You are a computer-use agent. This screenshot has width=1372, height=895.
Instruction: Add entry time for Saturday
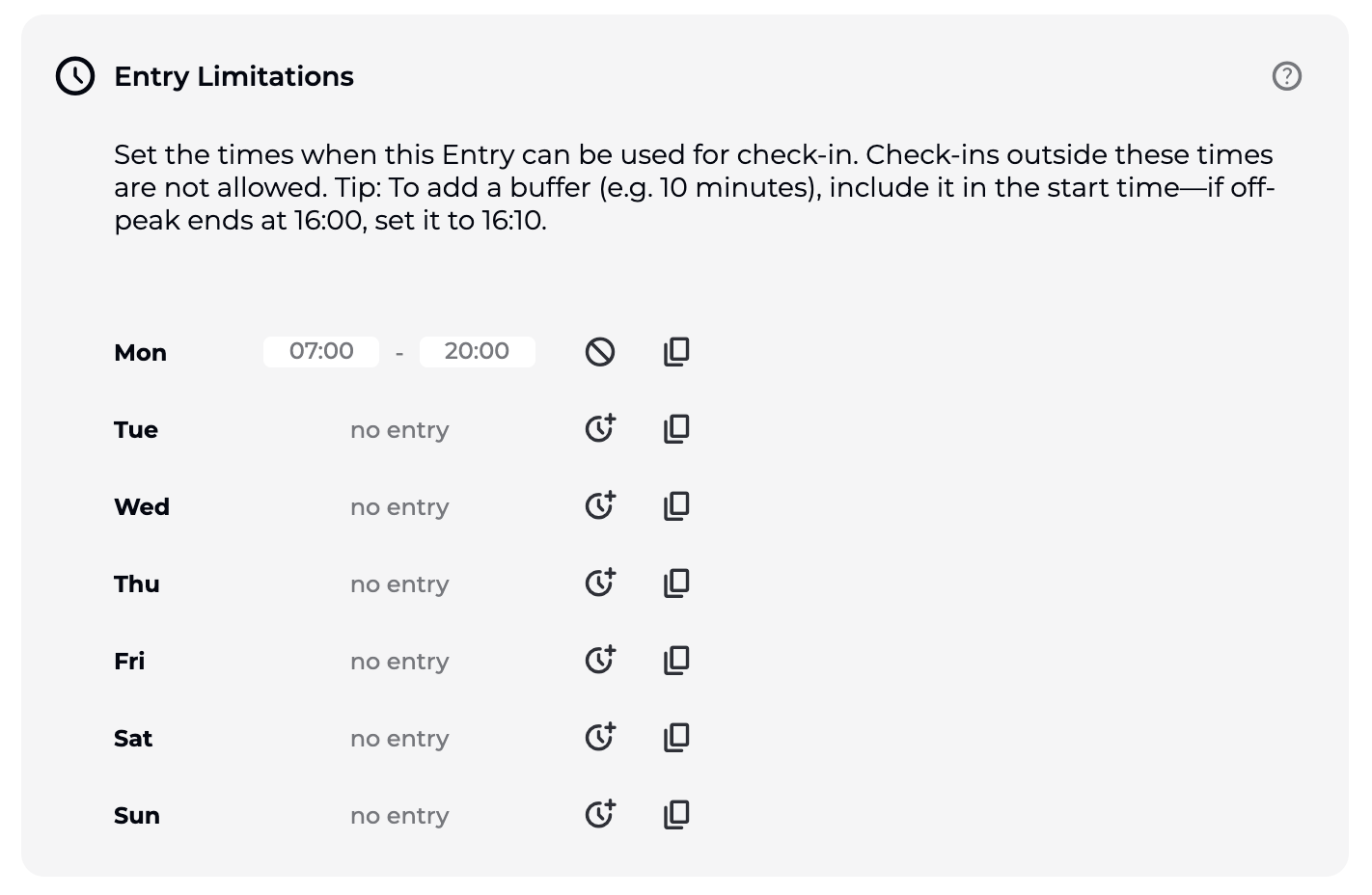point(599,737)
